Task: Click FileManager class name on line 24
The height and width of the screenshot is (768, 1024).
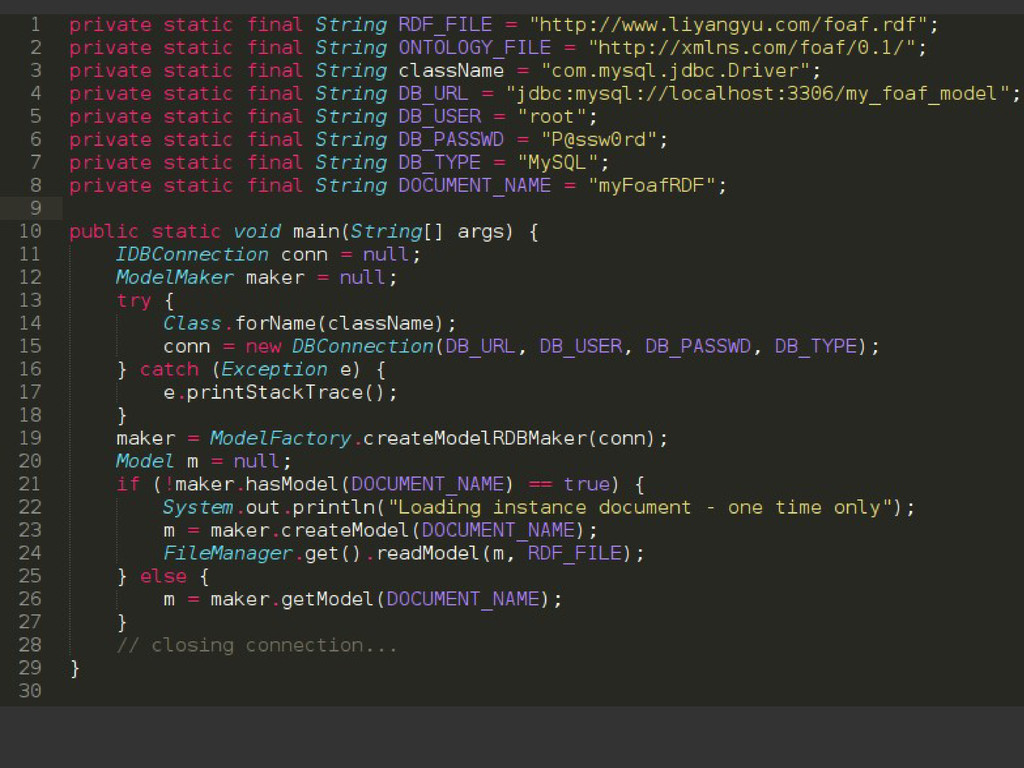Action: click(227, 553)
